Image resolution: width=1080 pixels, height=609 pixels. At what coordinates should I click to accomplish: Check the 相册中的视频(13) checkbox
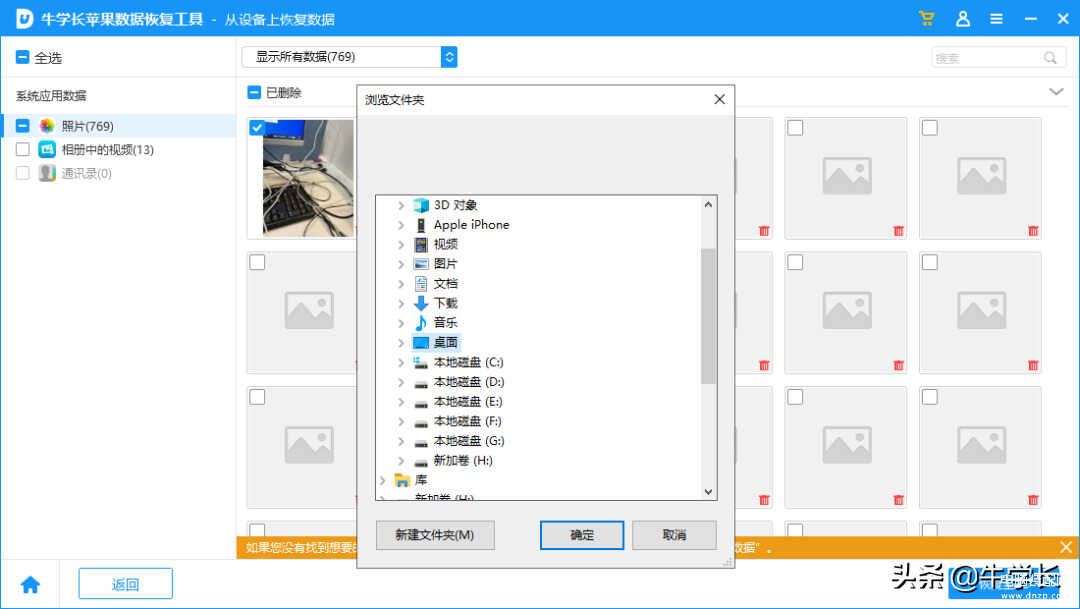(x=22, y=150)
